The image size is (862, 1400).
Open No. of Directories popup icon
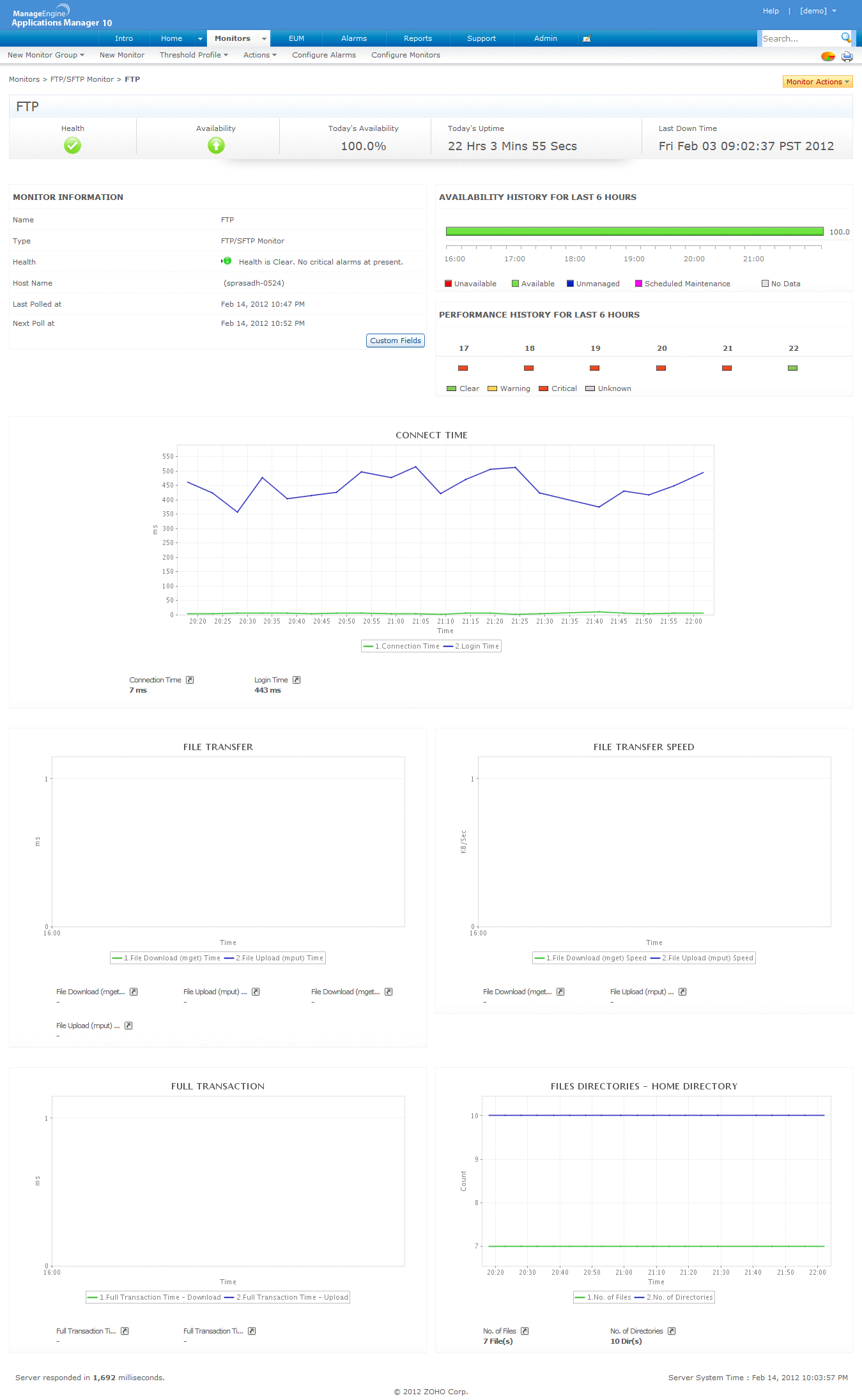click(672, 1331)
